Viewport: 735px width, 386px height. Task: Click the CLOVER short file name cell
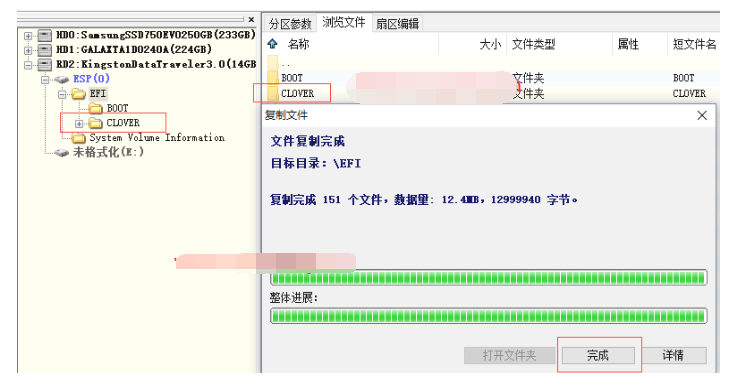pos(689,94)
